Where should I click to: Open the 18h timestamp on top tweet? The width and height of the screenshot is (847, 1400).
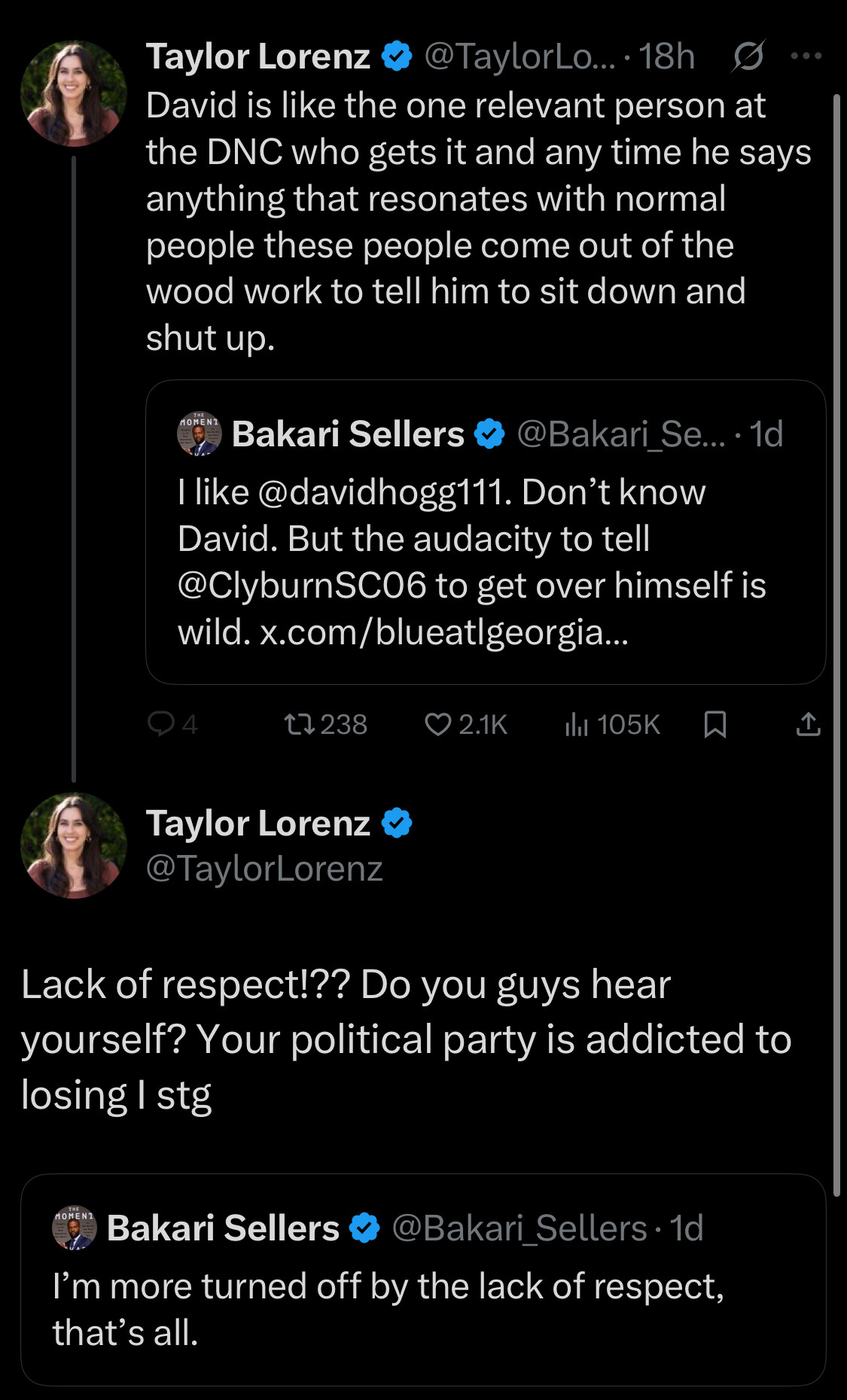click(666, 56)
